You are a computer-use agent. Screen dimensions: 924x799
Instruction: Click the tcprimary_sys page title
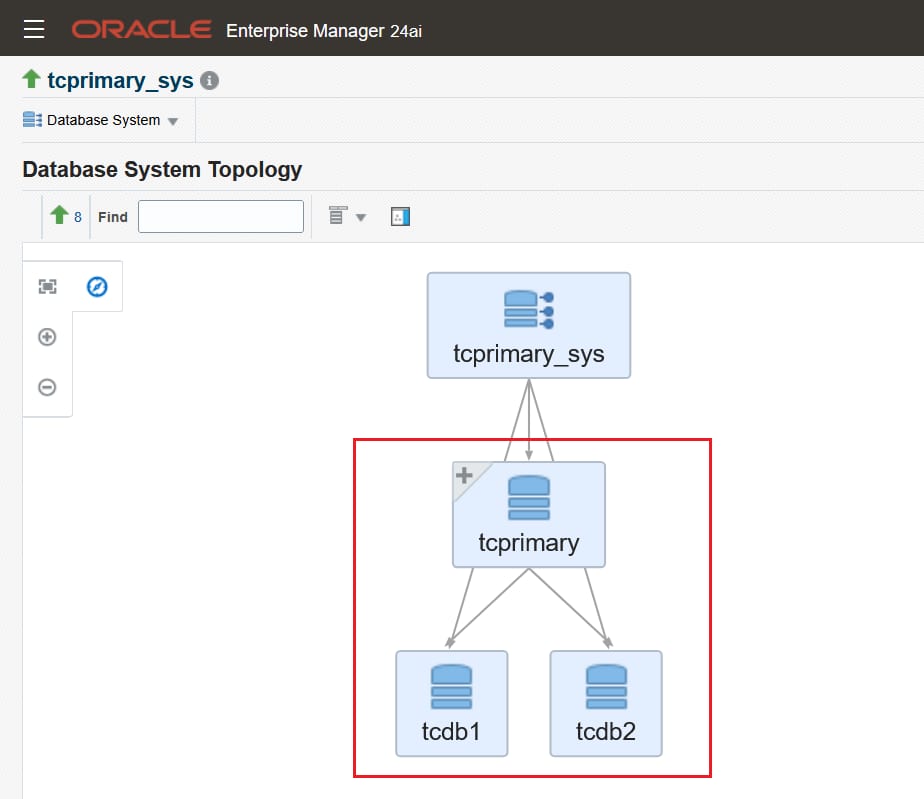pos(120,81)
